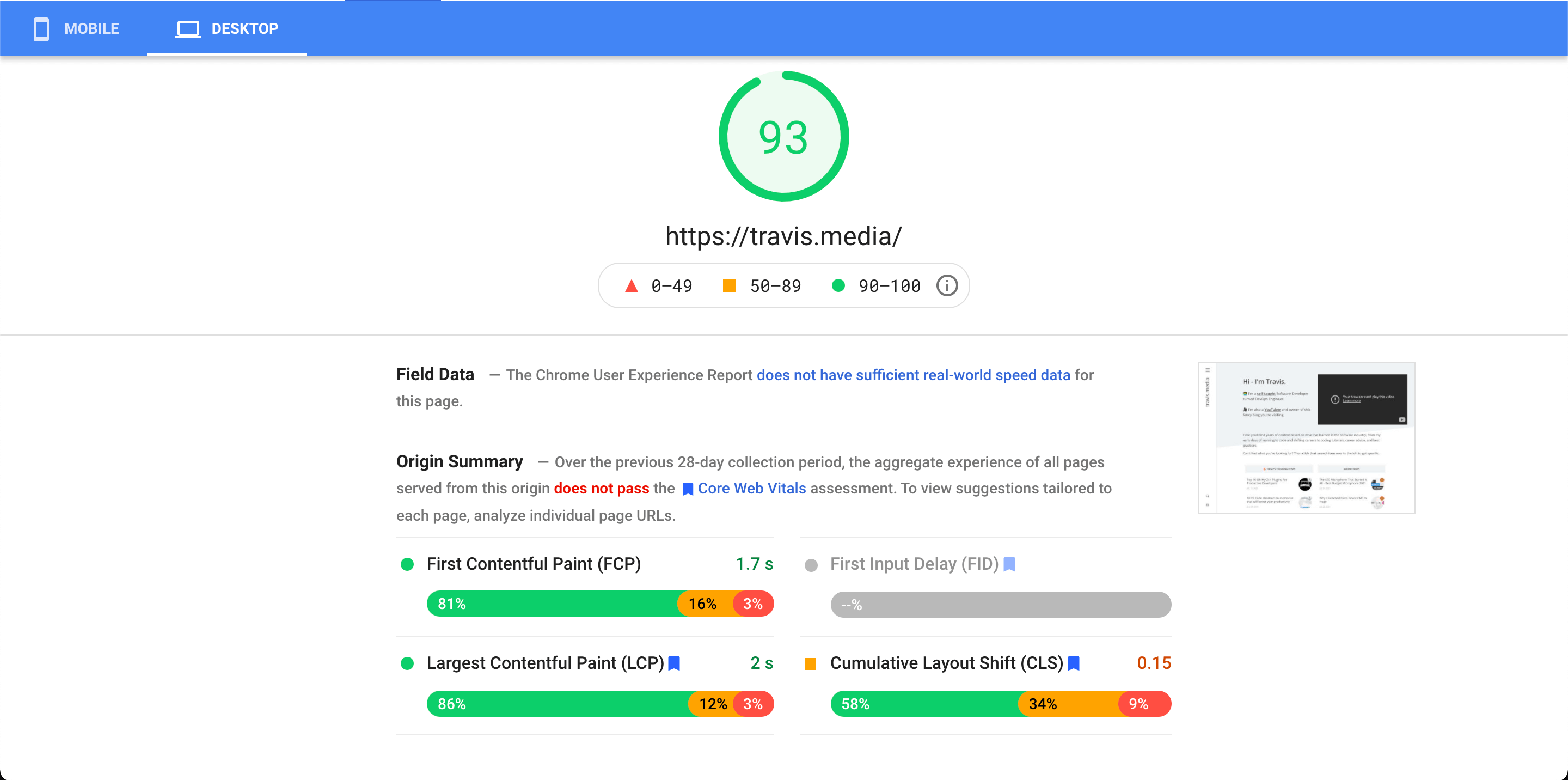Click the travis.media page screenshot thumbnail

[x=1306, y=438]
